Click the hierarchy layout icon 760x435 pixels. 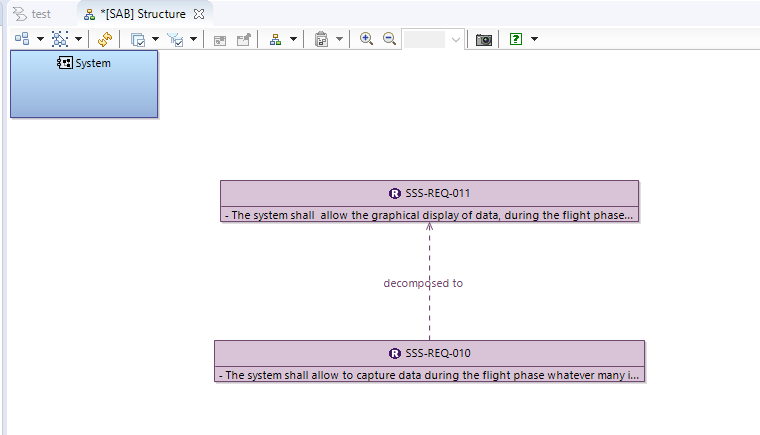pos(275,39)
